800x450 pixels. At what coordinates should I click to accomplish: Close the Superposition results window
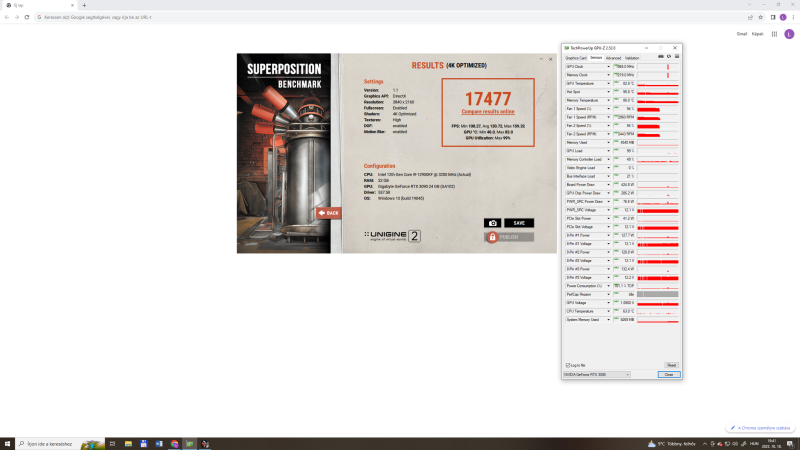tap(551, 59)
